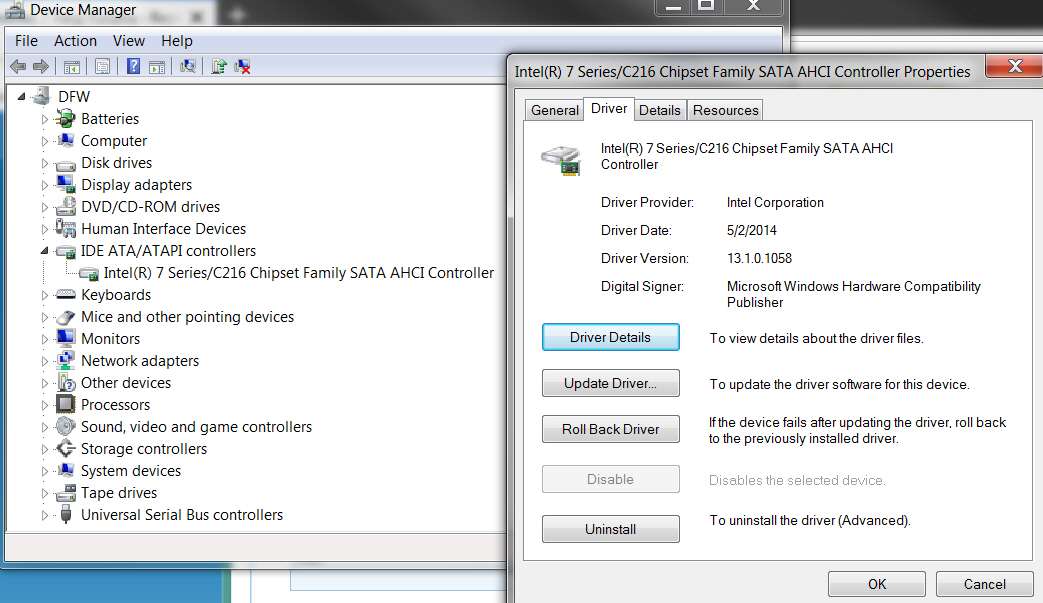Click Universal Serial Bus controllers icon
The height and width of the screenshot is (603, 1043).
coord(65,514)
